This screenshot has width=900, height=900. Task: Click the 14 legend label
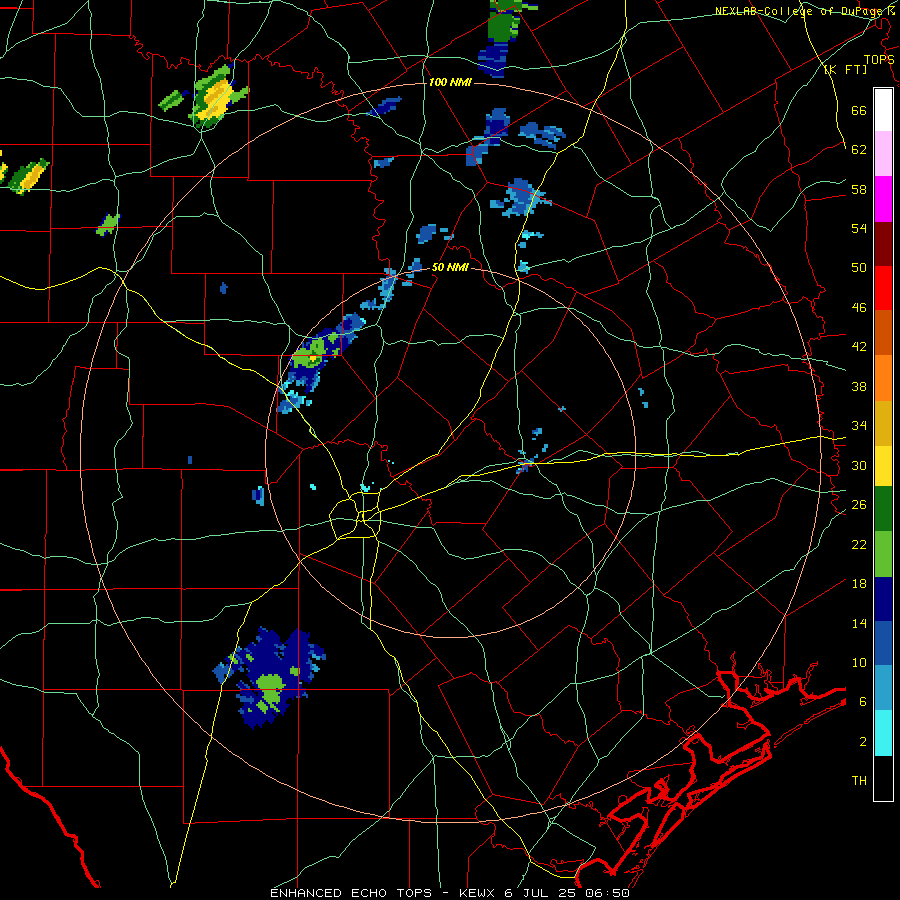point(859,623)
